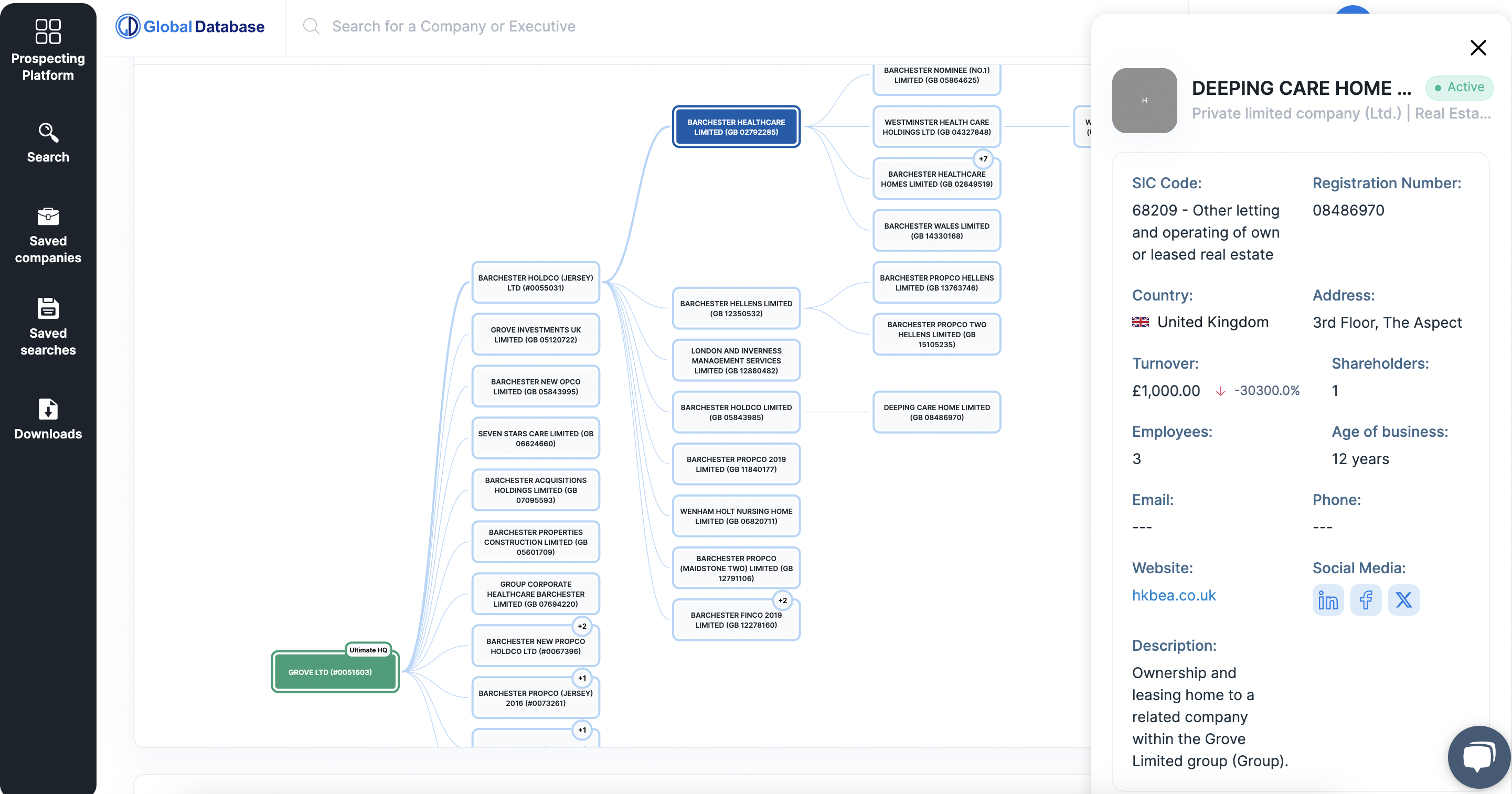The image size is (1512, 794).
Task: Click the turnover value £1,000.00
Action: [x=1166, y=391]
